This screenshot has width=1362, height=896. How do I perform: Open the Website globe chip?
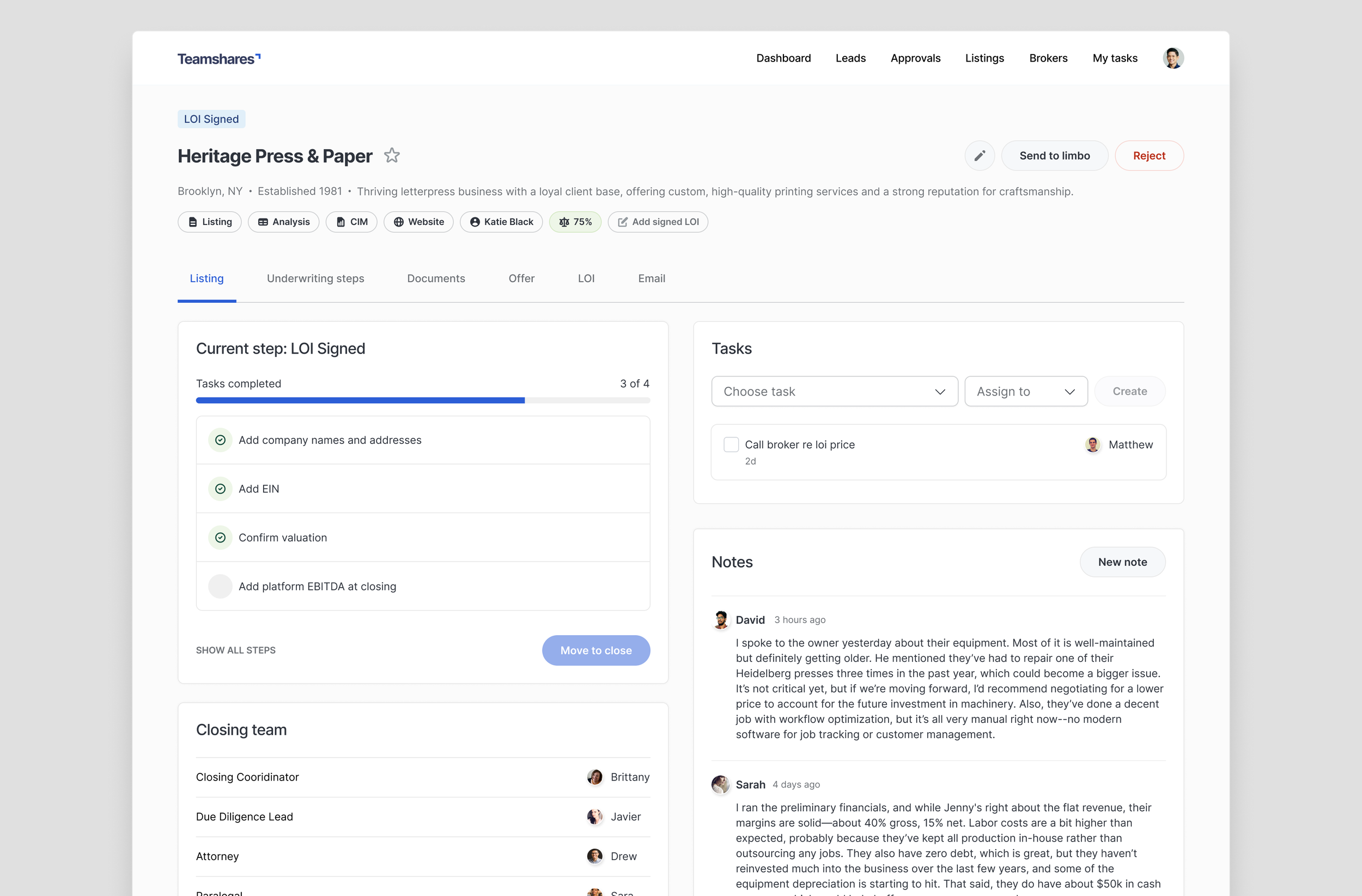[418, 222]
